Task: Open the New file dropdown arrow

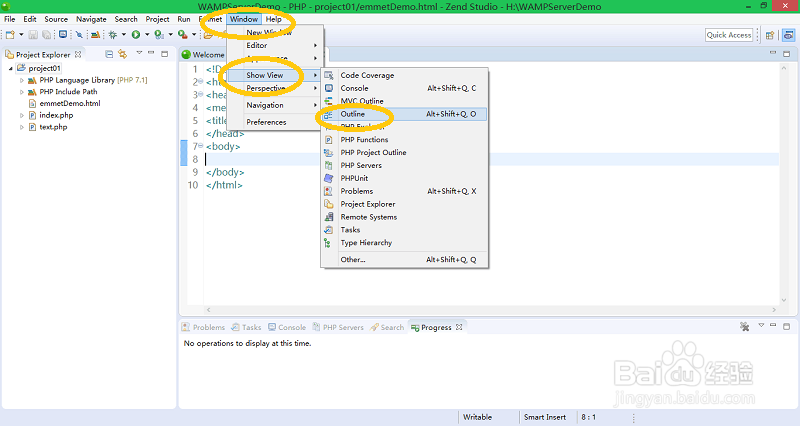Action: pyautogui.click(x=21, y=35)
